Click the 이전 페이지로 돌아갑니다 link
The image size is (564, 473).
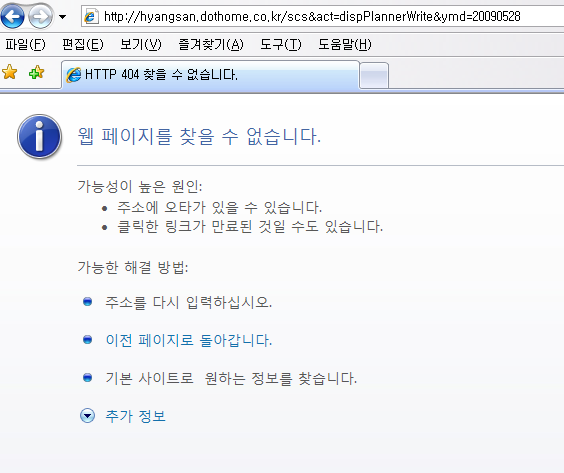click(x=189, y=340)
